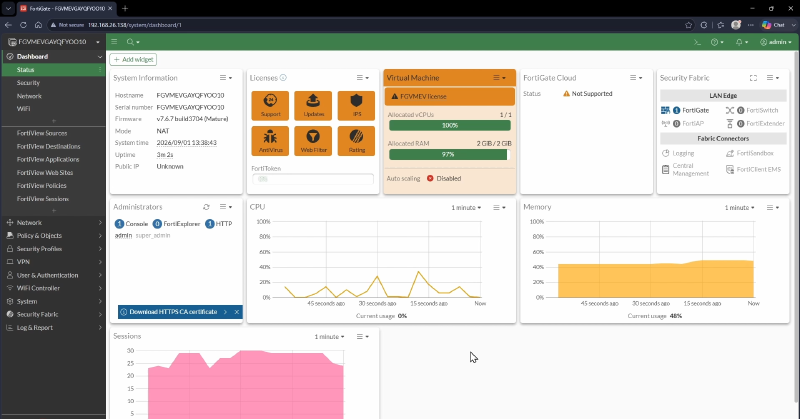
Task: Click the Web Filter funnel icon
Action: [x=313, y=141]
